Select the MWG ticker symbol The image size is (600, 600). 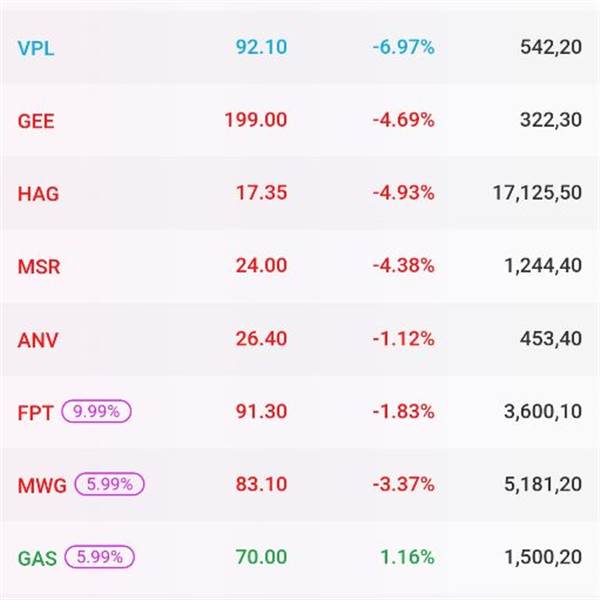pos(42,485)
